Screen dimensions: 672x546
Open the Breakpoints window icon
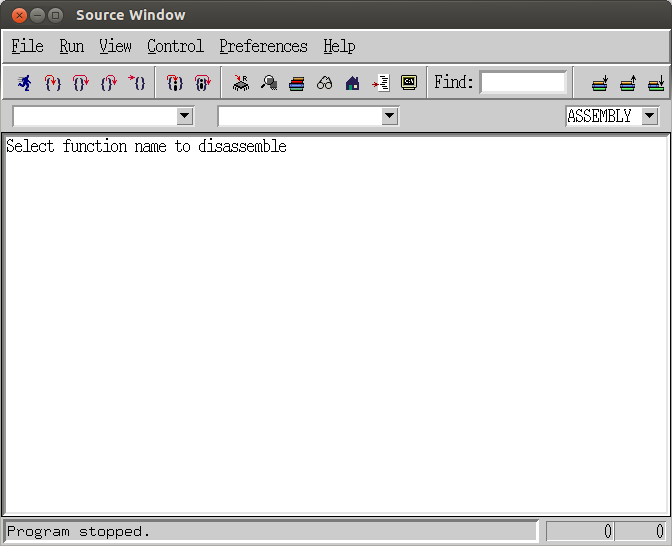[x=381, y=82]
